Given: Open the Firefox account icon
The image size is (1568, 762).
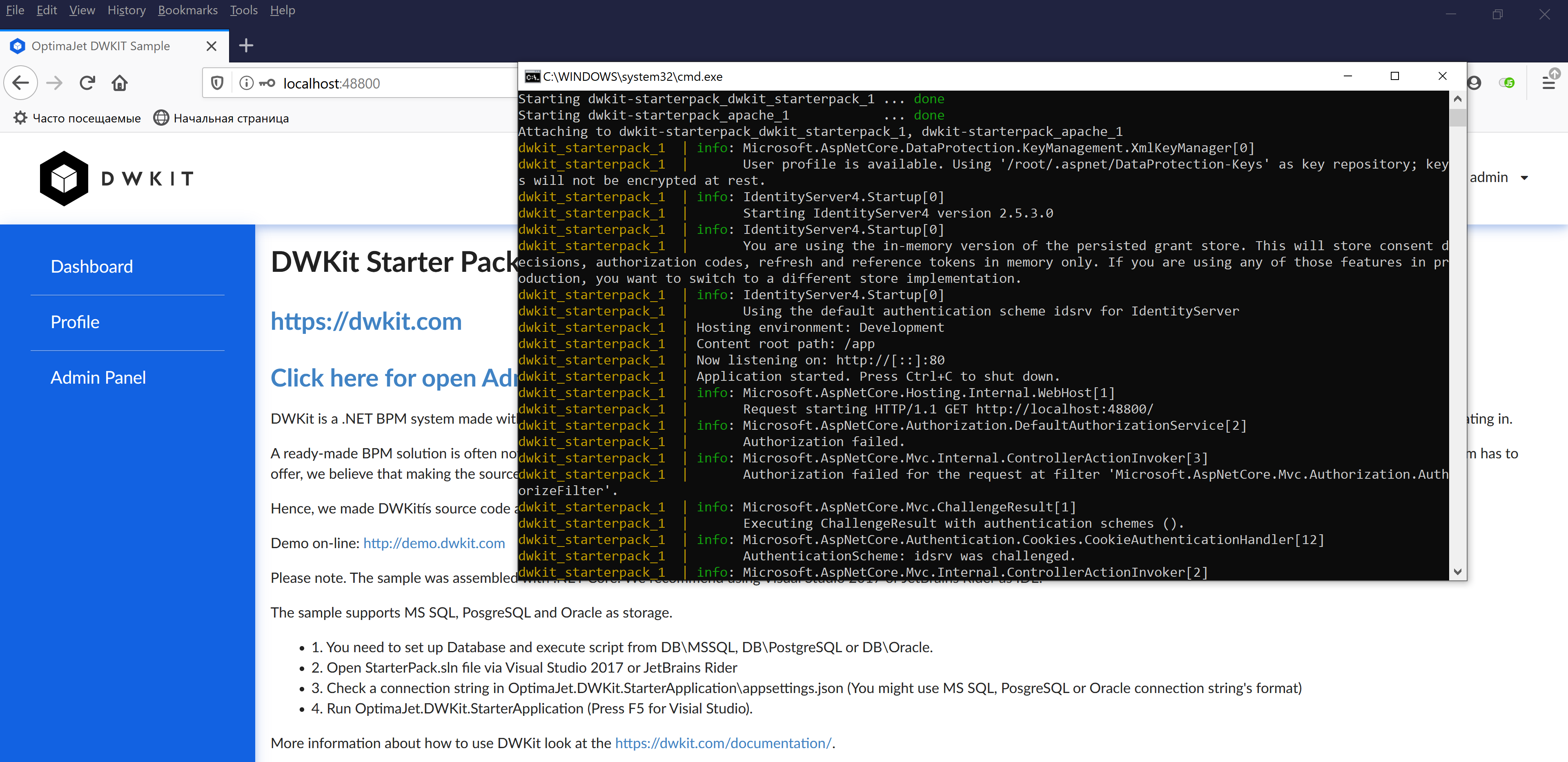Looking at the screenshot, I should pos(1475,83).
